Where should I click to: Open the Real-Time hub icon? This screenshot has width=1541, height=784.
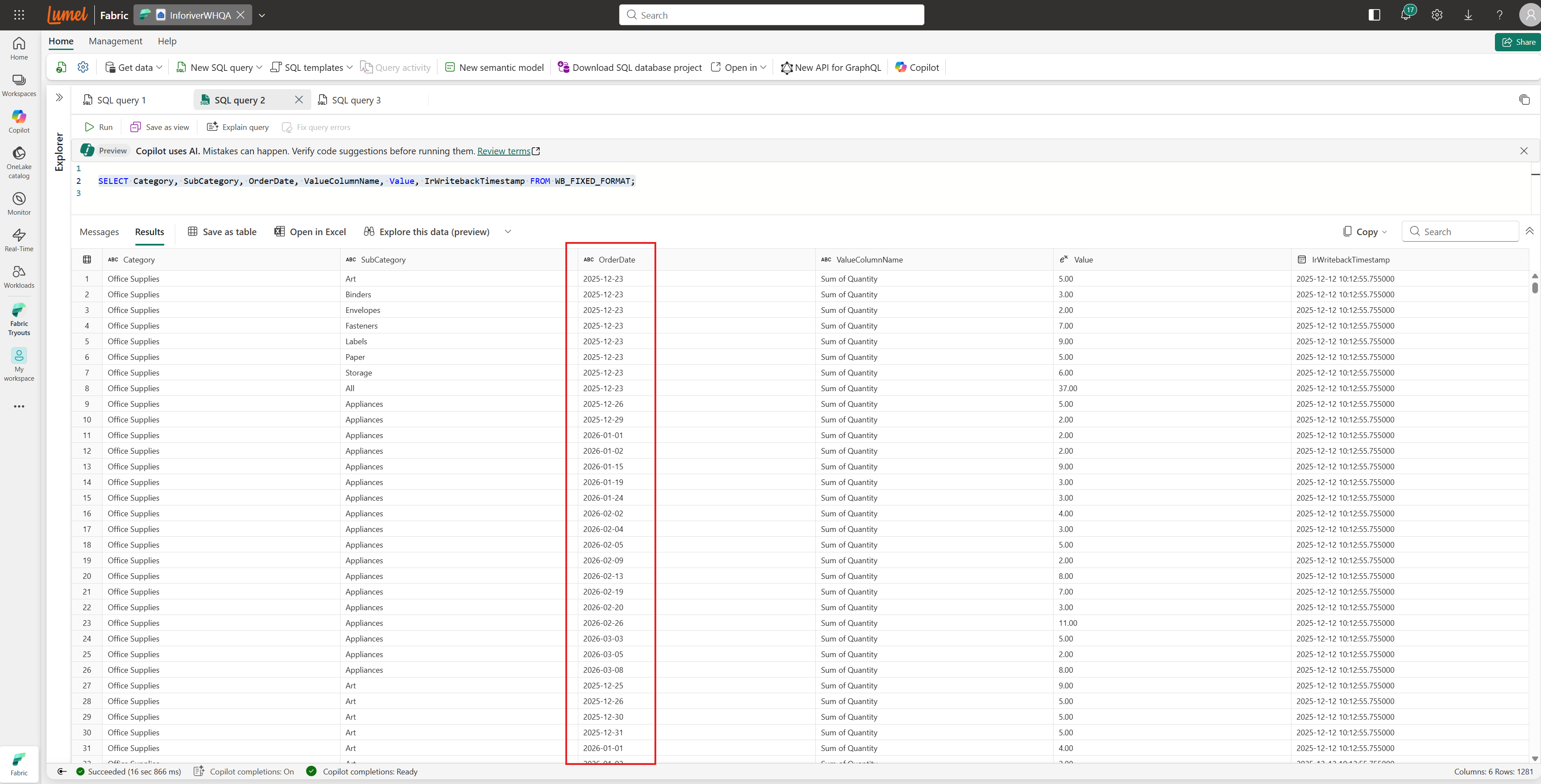[x=19, y=239]
